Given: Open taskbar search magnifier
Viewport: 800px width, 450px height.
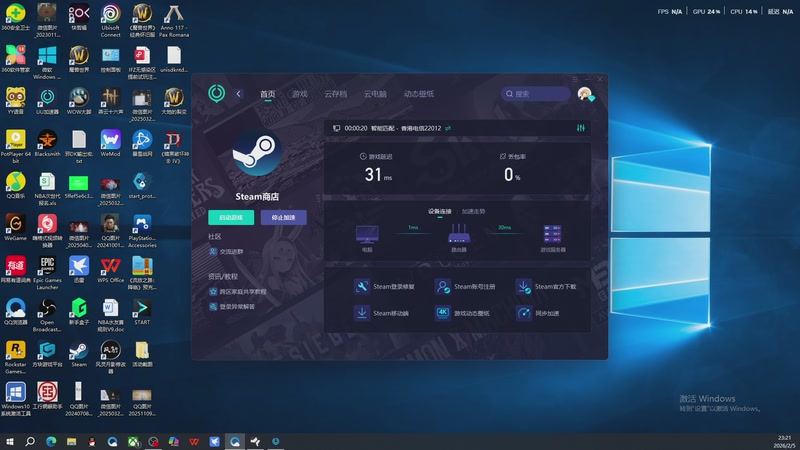Looking at the screenshot, I should point(30,441).
